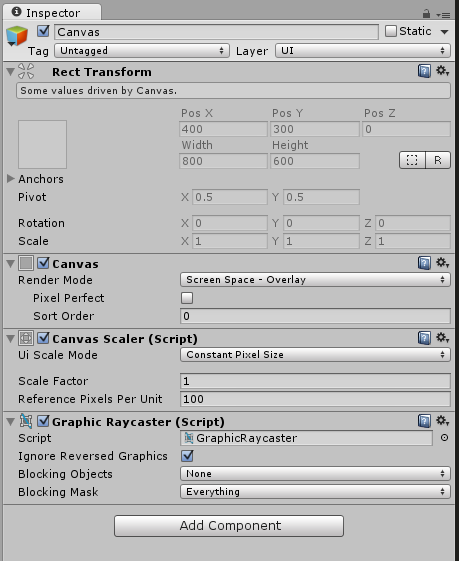459x561 pixels.
Task: Click the GameObject cube icon
Action: [17, 36]
